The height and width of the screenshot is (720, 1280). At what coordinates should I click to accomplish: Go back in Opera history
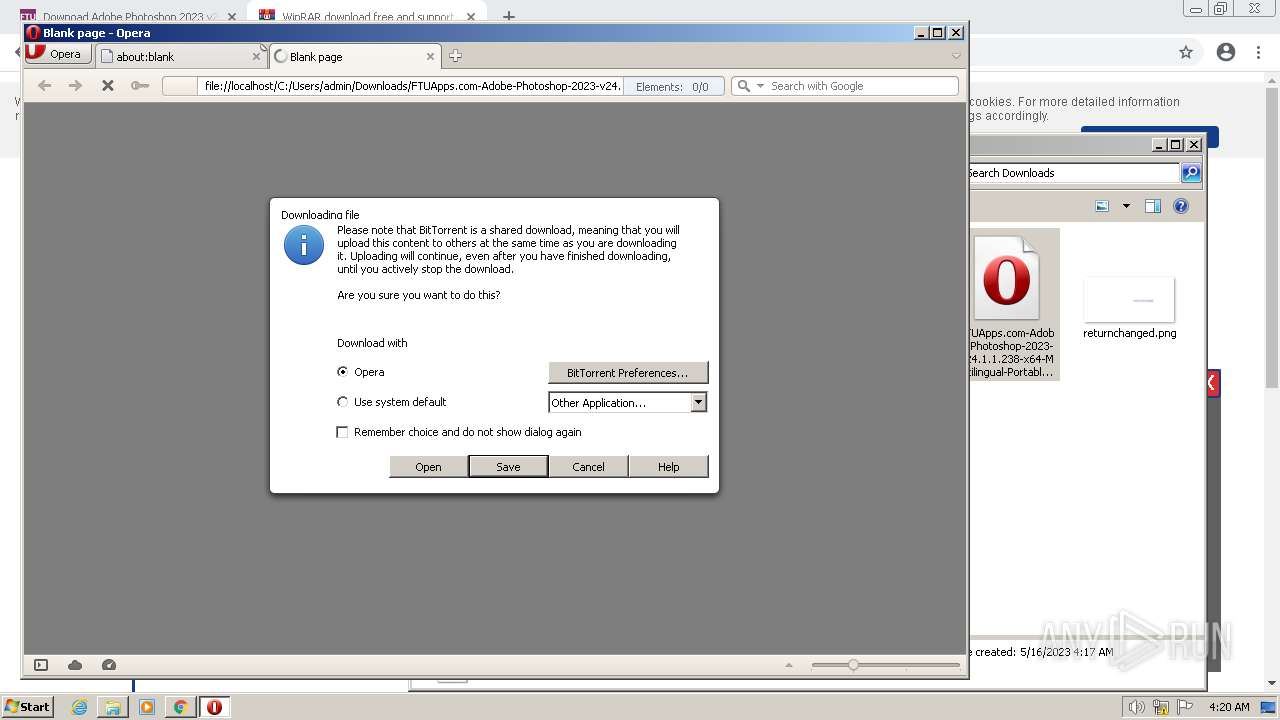click(x=44, y=86)
